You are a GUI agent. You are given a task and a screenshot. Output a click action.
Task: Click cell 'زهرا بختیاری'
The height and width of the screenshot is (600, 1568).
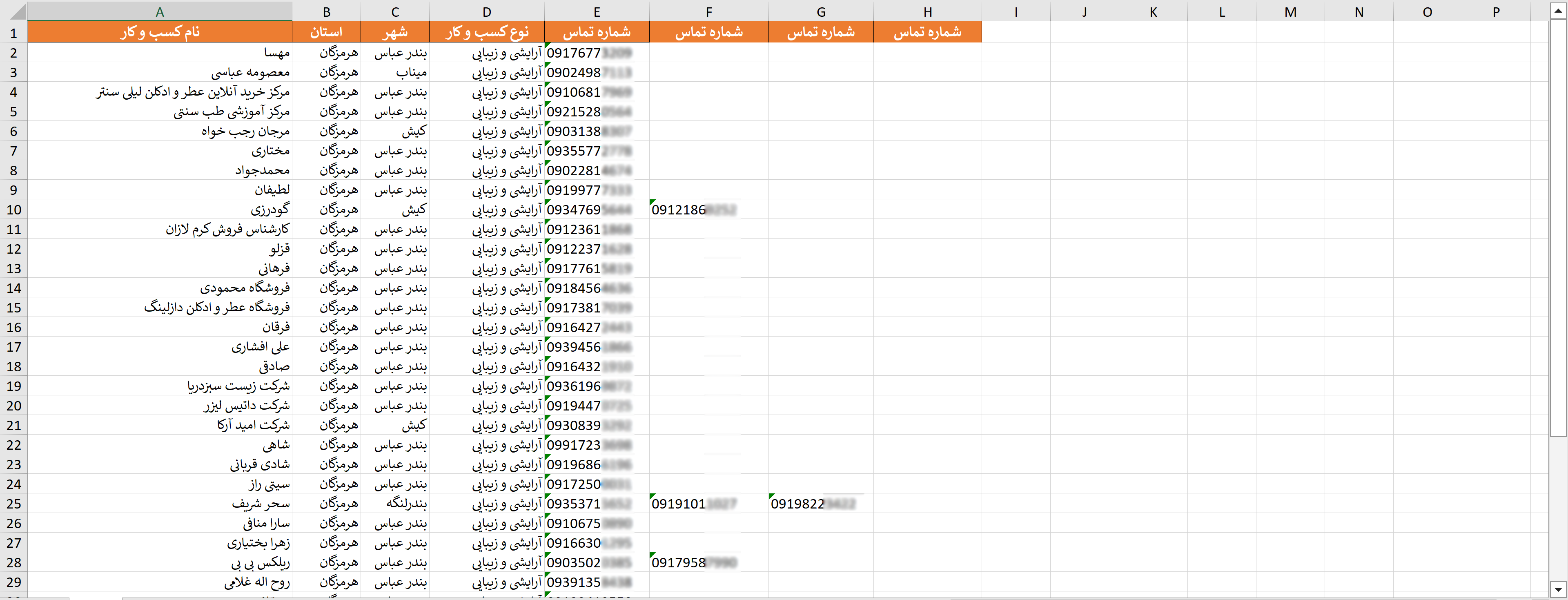coord(160,543)
